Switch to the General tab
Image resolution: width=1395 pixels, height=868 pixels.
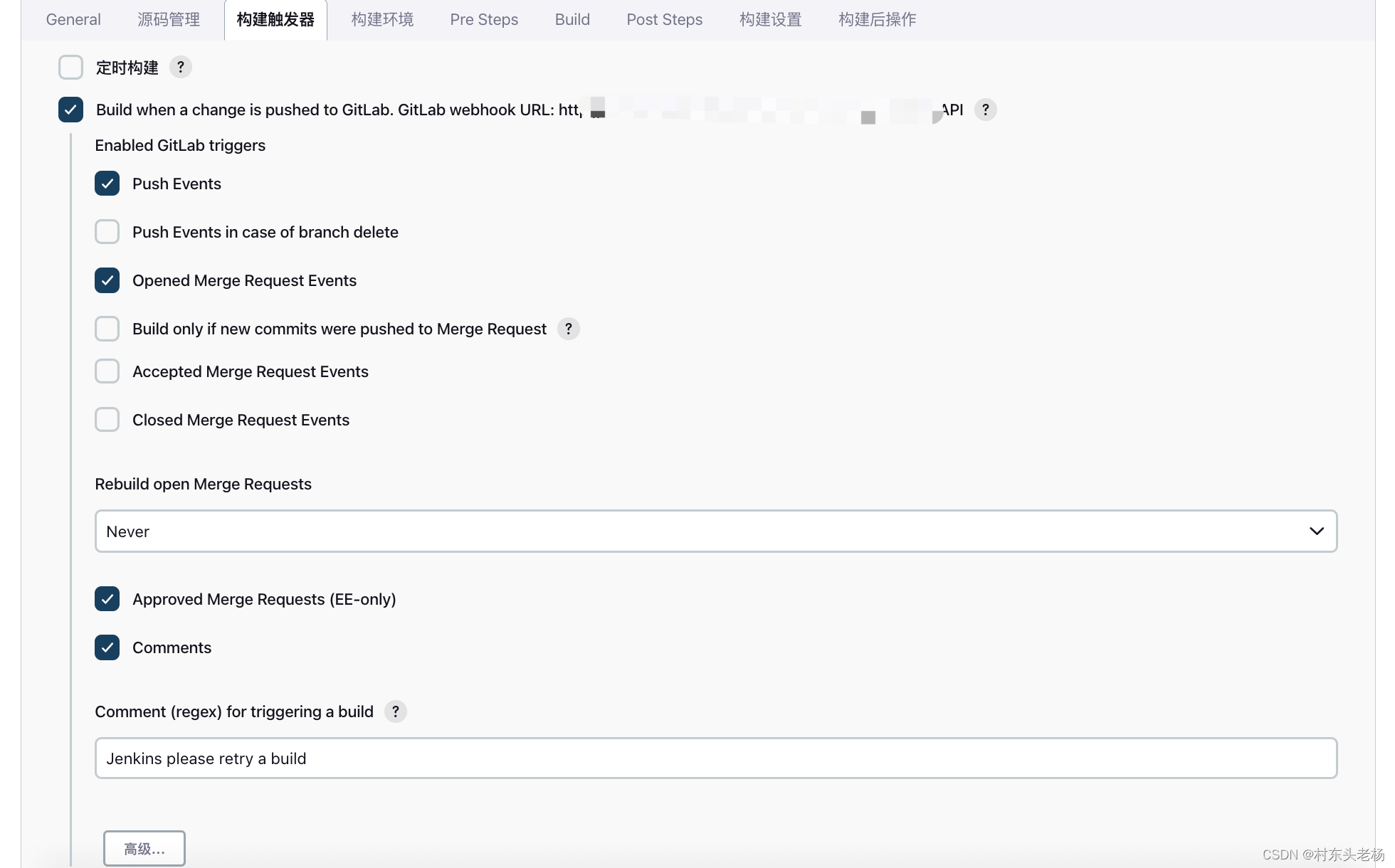pos(73,19)
